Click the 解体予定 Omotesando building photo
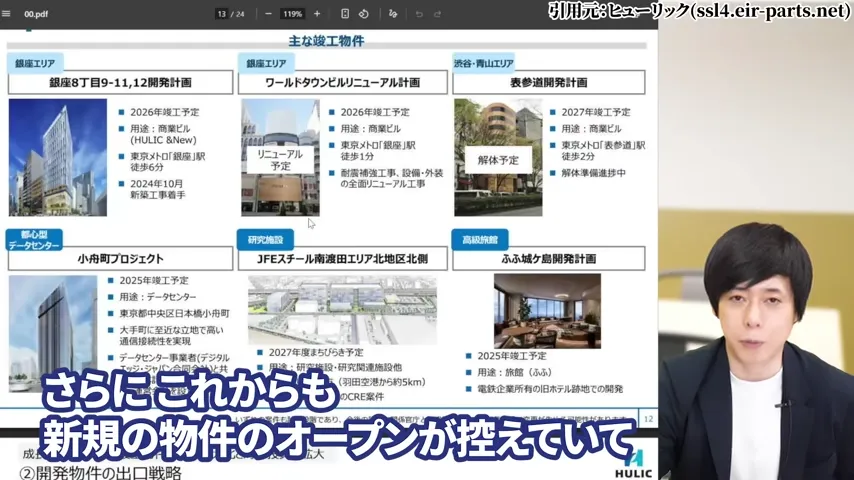Screen dimensions: 854x480 pos(498,157)
